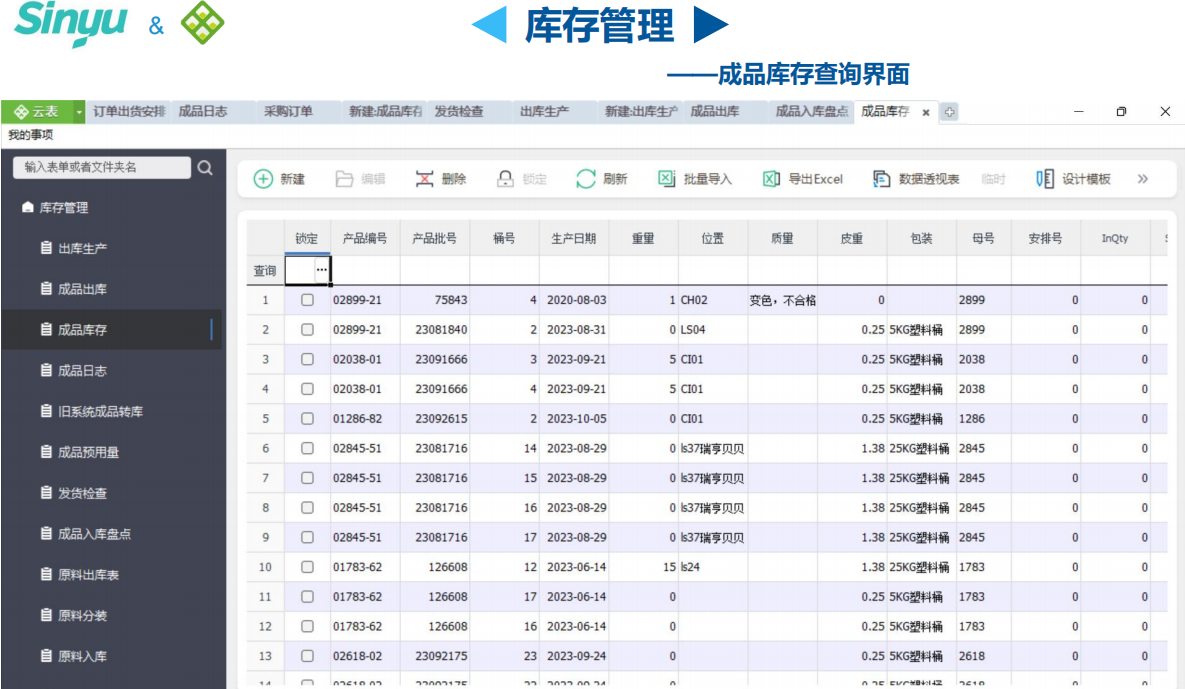1185x689 pixels.
Task: Open the 数据透视表 pivot table tool
Action: click(916, 179)
